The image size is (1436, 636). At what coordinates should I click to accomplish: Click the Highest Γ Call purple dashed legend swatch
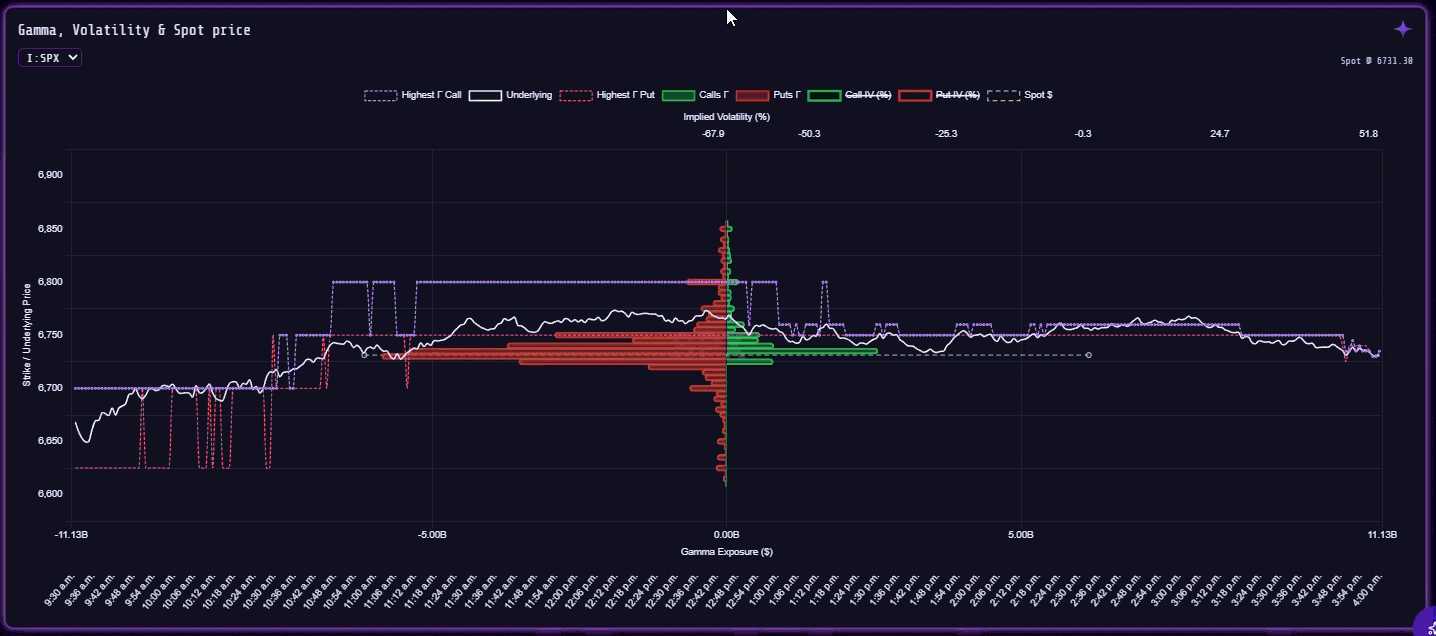[x=381, y=95]
